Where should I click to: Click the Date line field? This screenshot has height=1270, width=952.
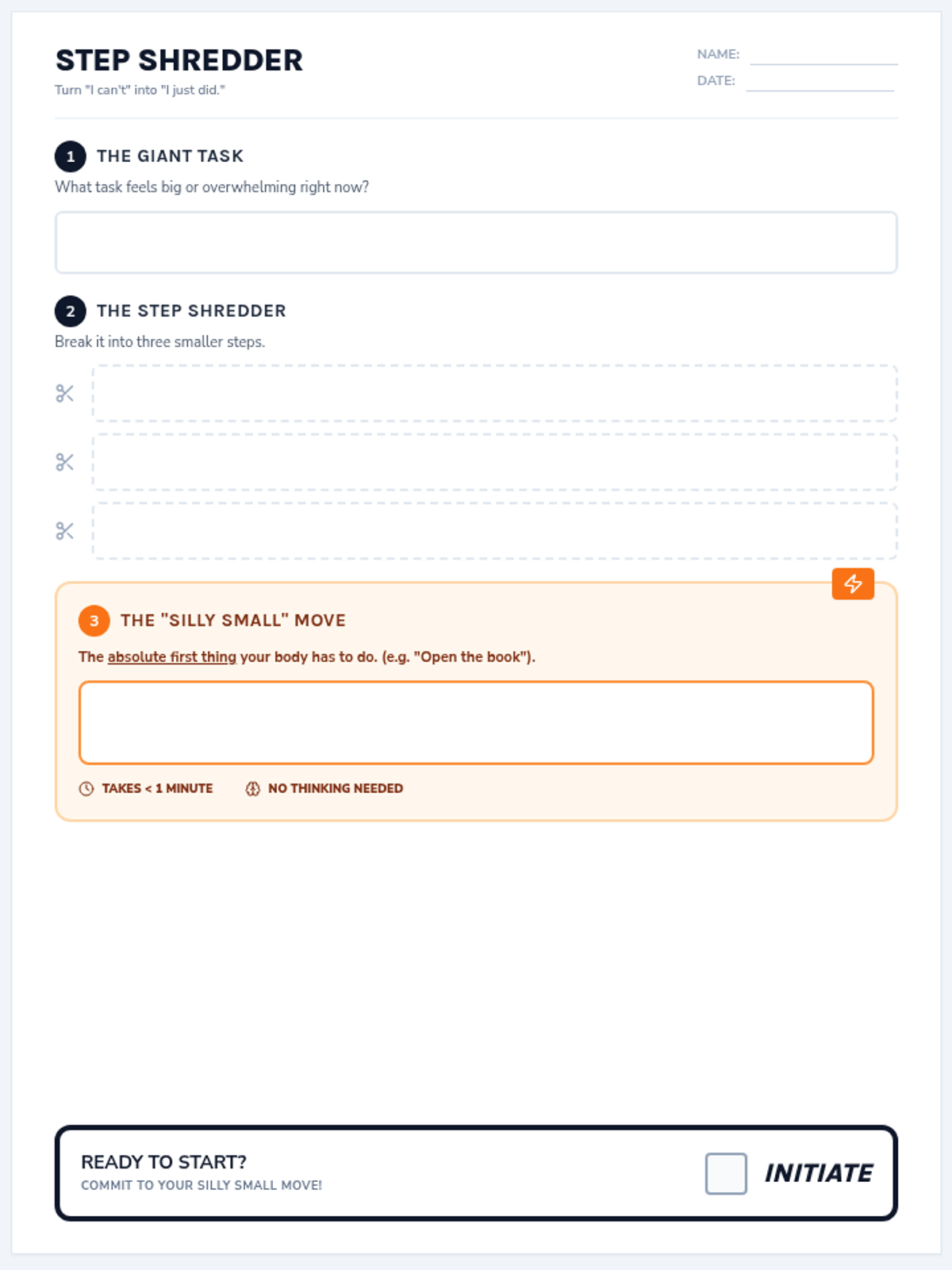click(820, 81)
